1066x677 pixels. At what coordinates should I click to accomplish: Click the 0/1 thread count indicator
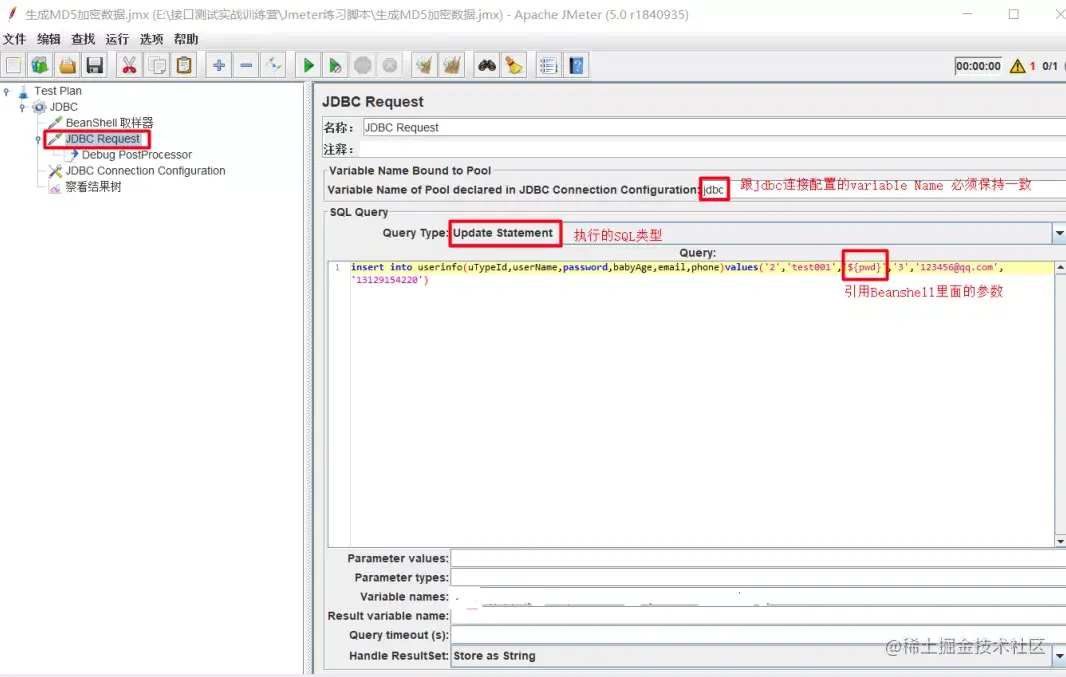(x=1050, y=66)
